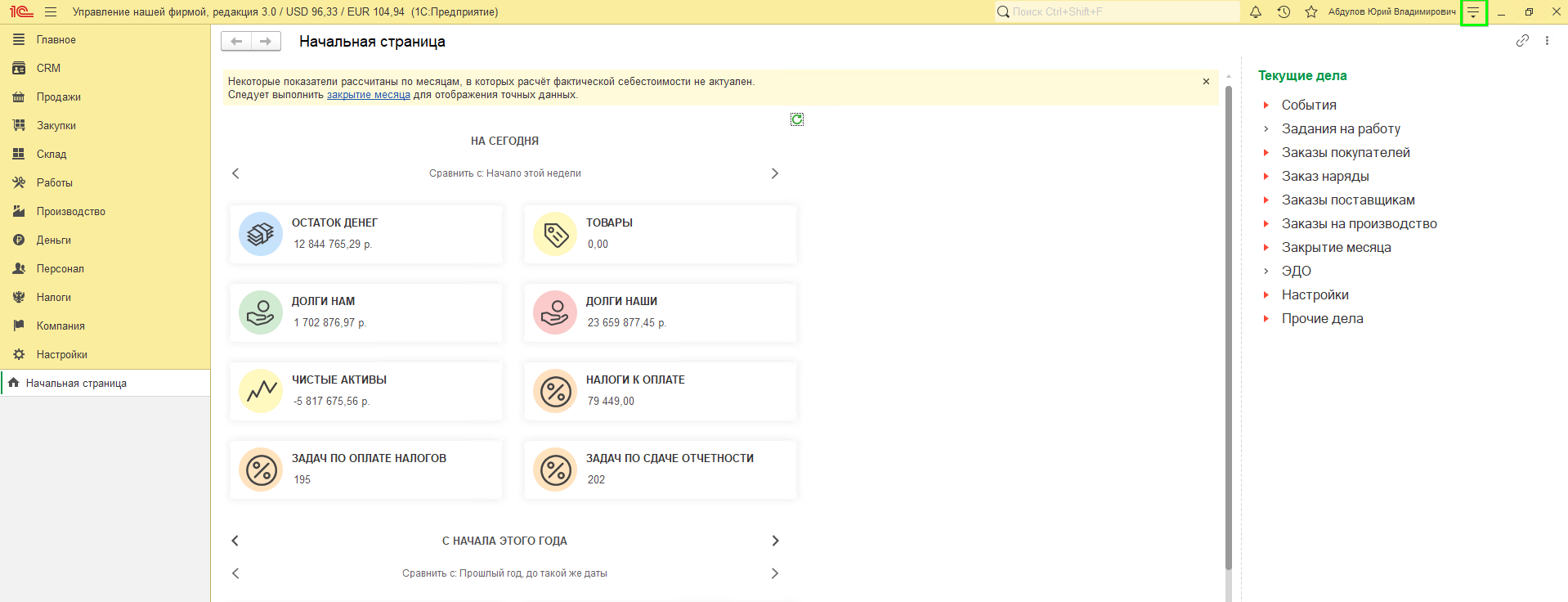
Task: Click the Остаток денег value 12 844 765,29
Action: [x=333, y=244]
